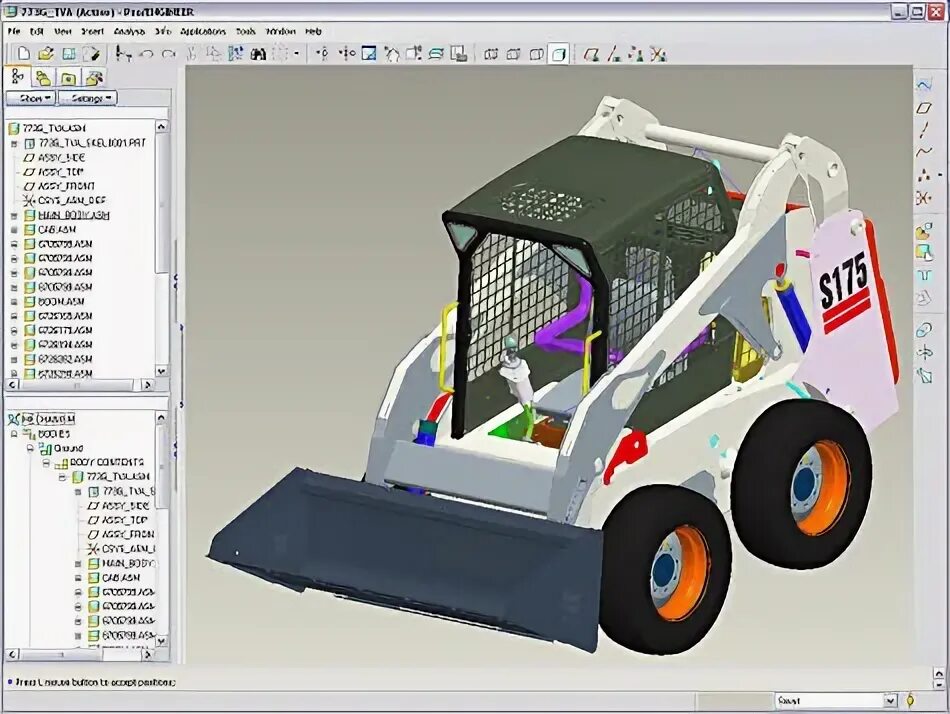950x714 pixels.
Task: Toggle No Hidden display style
Action: click(x=536, y=55)
